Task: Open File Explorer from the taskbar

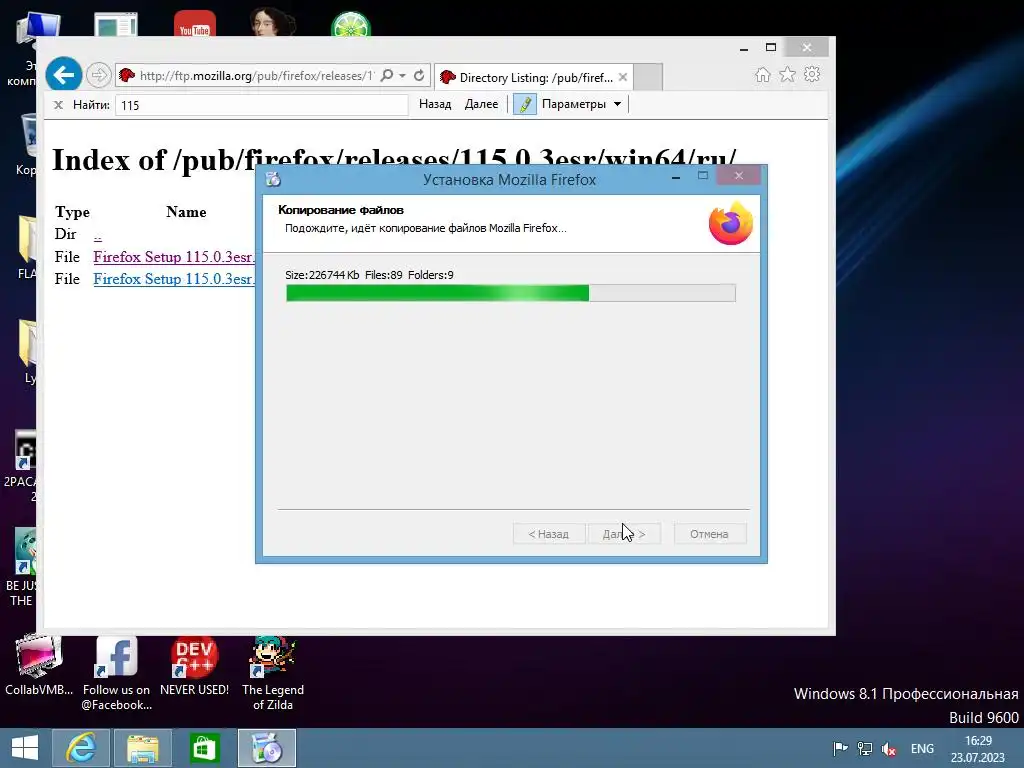Action: coord(143,748)
